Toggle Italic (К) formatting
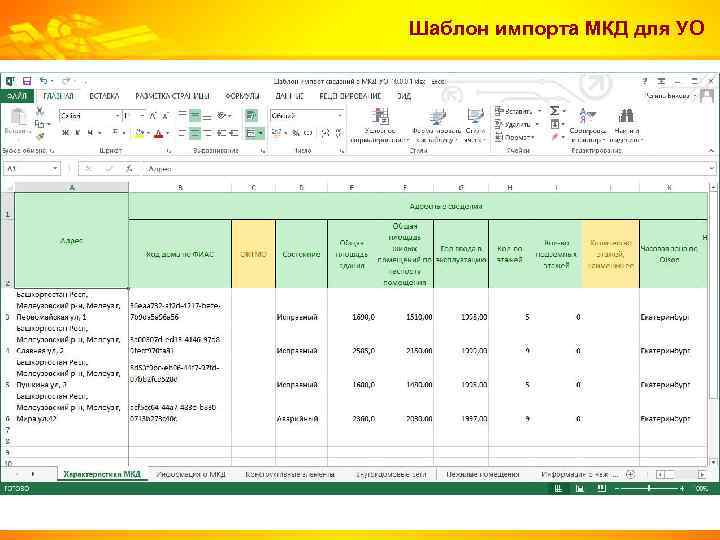The width and height of the screenshot is (720, 540). click(x=78, y=133)
